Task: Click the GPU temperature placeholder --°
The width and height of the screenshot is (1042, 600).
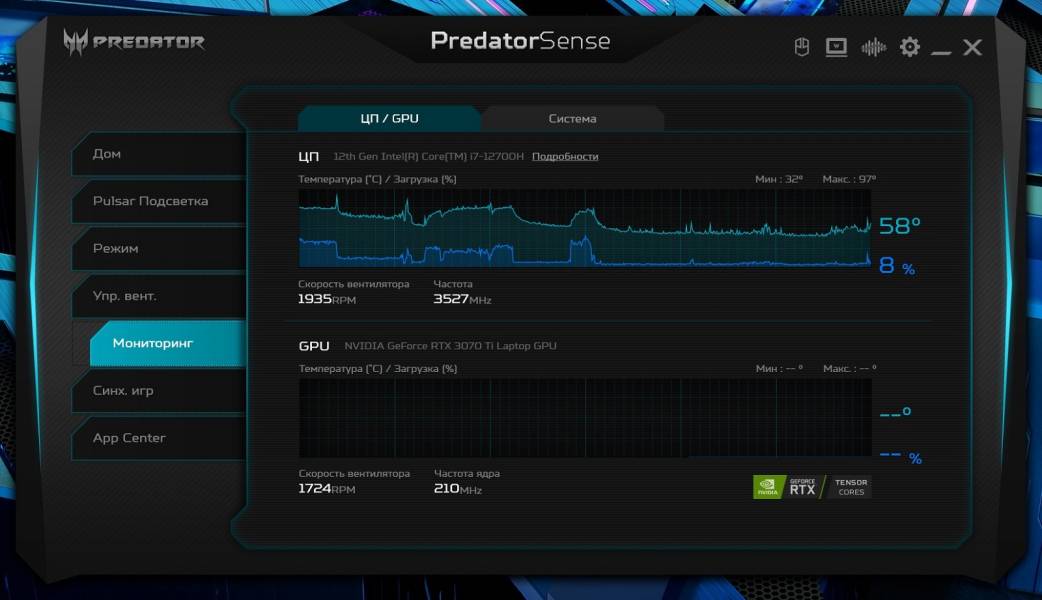Action: tap(895, 412)
